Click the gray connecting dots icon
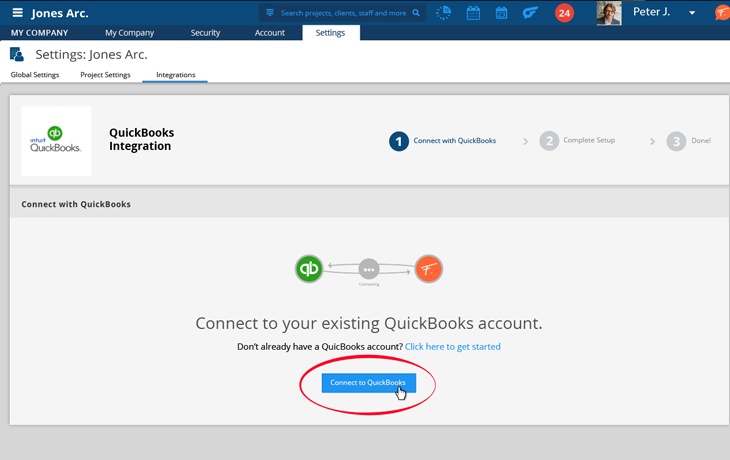This screenshot has width=730, height=460. point(369,269)
